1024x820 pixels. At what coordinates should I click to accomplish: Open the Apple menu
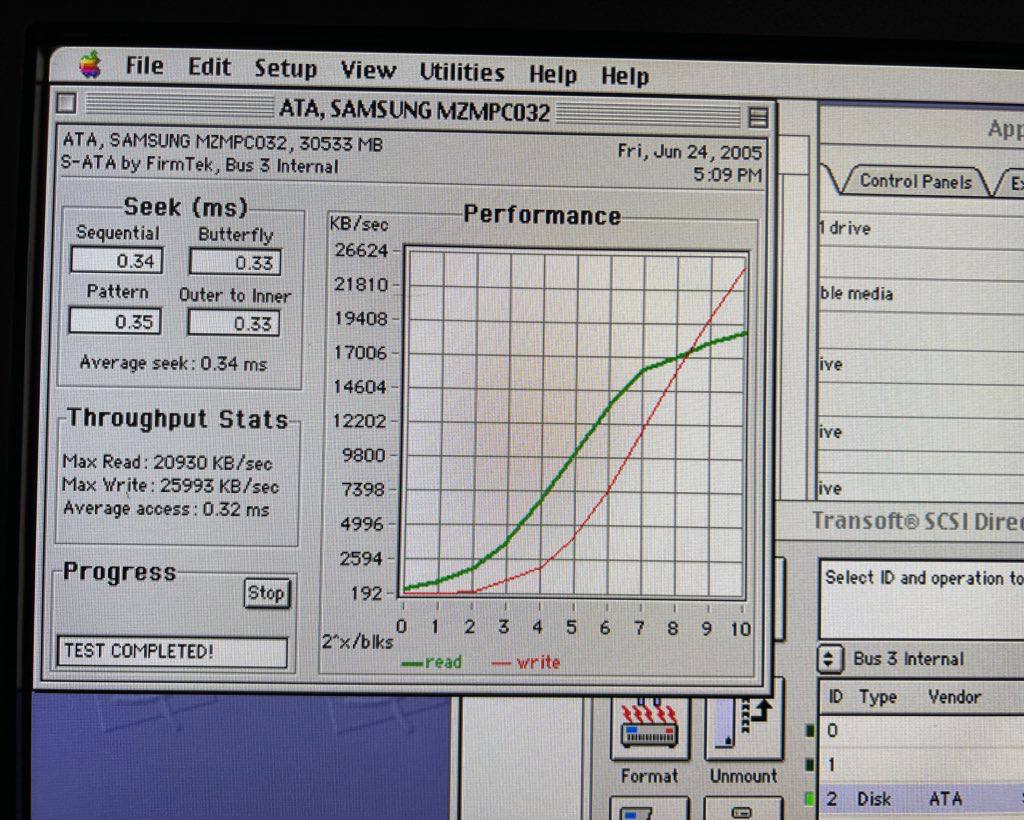(x=91, y=65)
